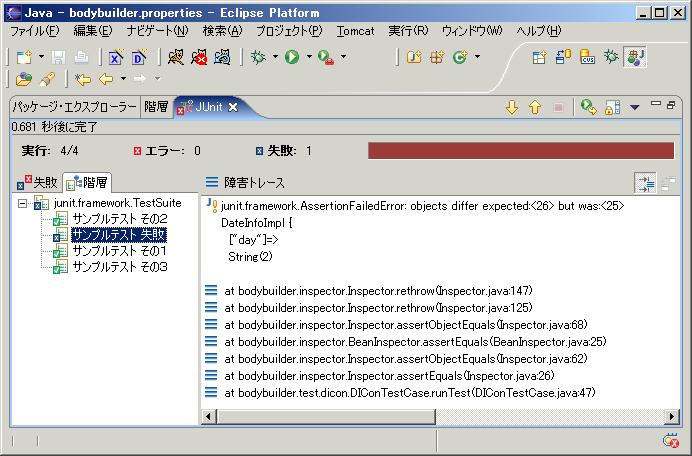Switch to the Team Synchronizing perspective icon
Viewport: 692px width, 456px height.
tap(563, 57)
